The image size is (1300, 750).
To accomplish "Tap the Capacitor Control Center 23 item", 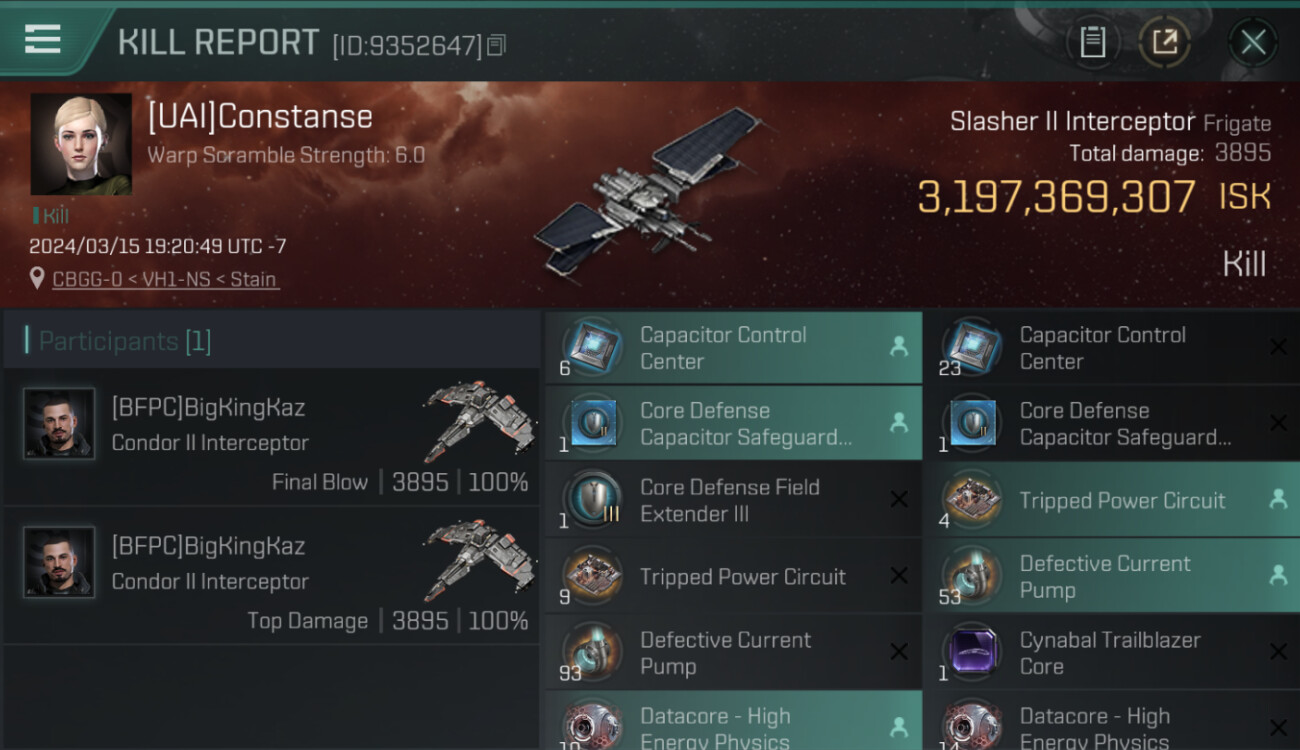I will [x=1111, y=347].
